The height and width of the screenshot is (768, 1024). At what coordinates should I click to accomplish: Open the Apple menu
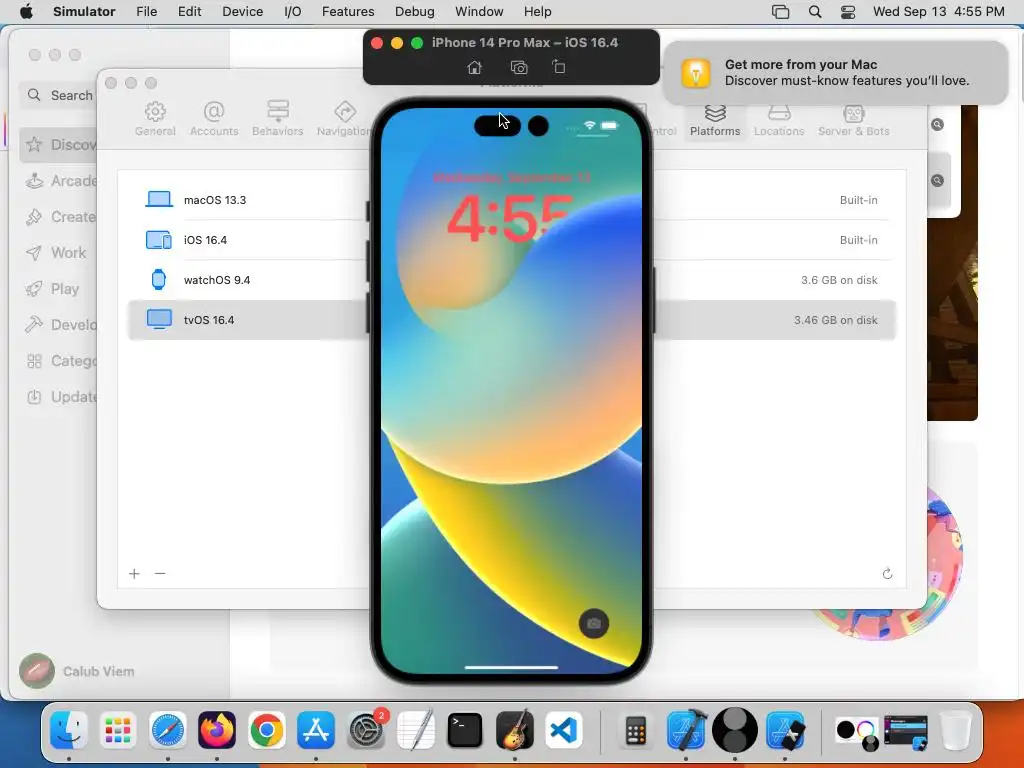(26, 12)
